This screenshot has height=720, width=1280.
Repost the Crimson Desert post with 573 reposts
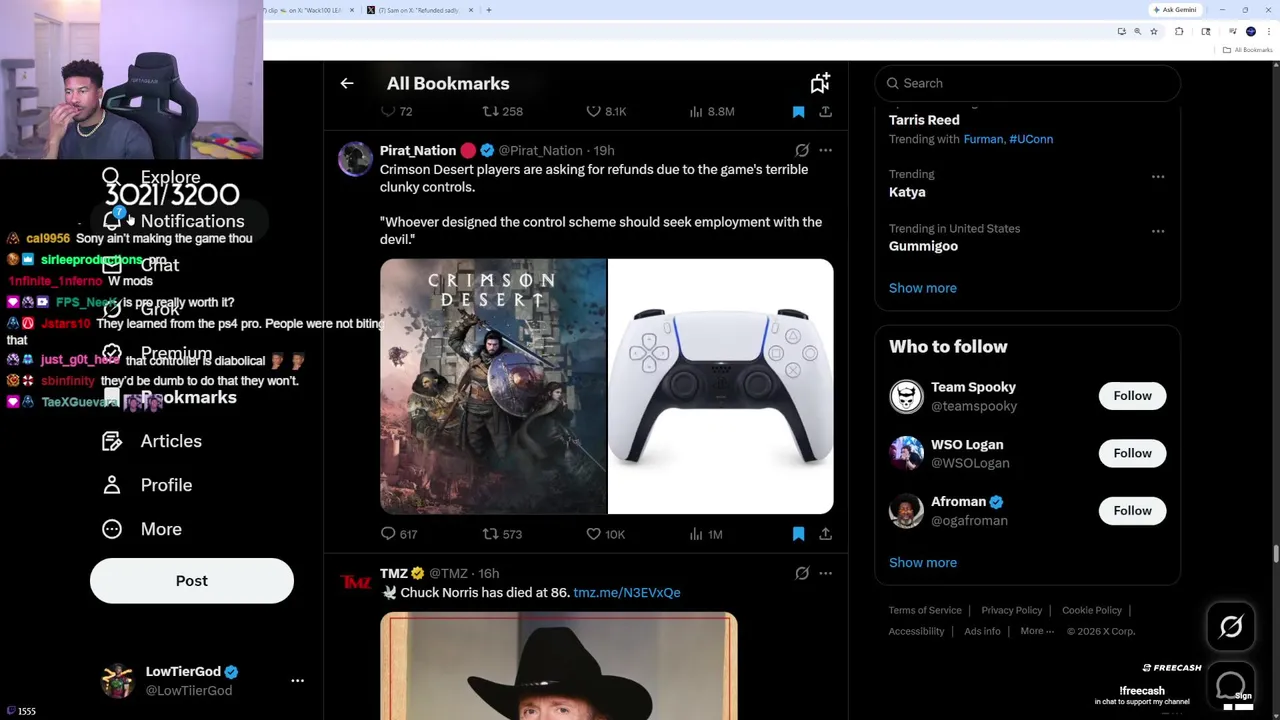502,534
